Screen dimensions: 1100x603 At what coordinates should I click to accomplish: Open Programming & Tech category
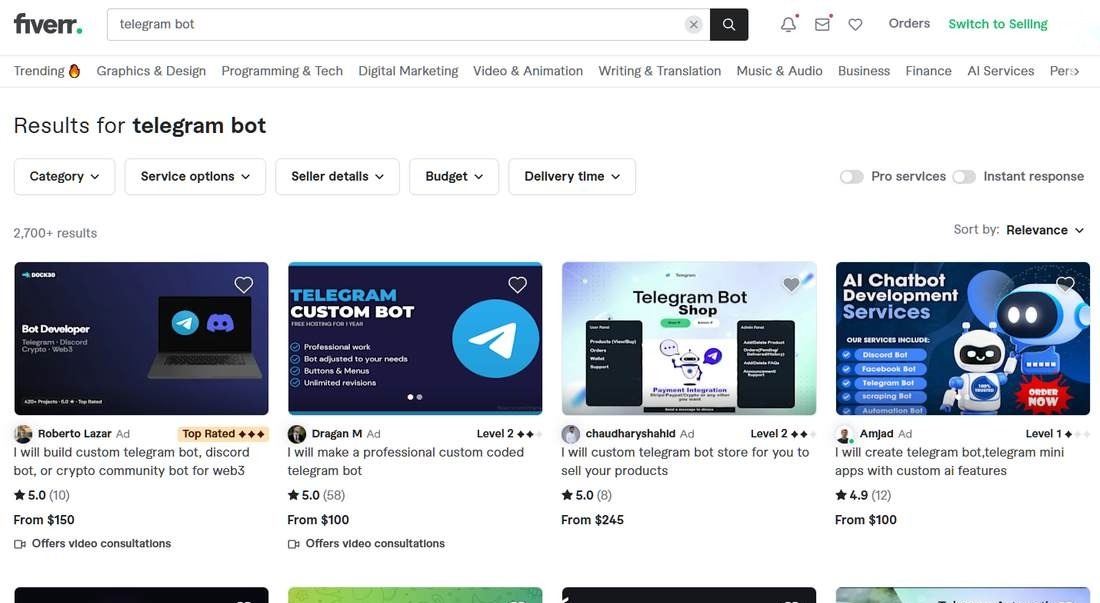point(282,71)
